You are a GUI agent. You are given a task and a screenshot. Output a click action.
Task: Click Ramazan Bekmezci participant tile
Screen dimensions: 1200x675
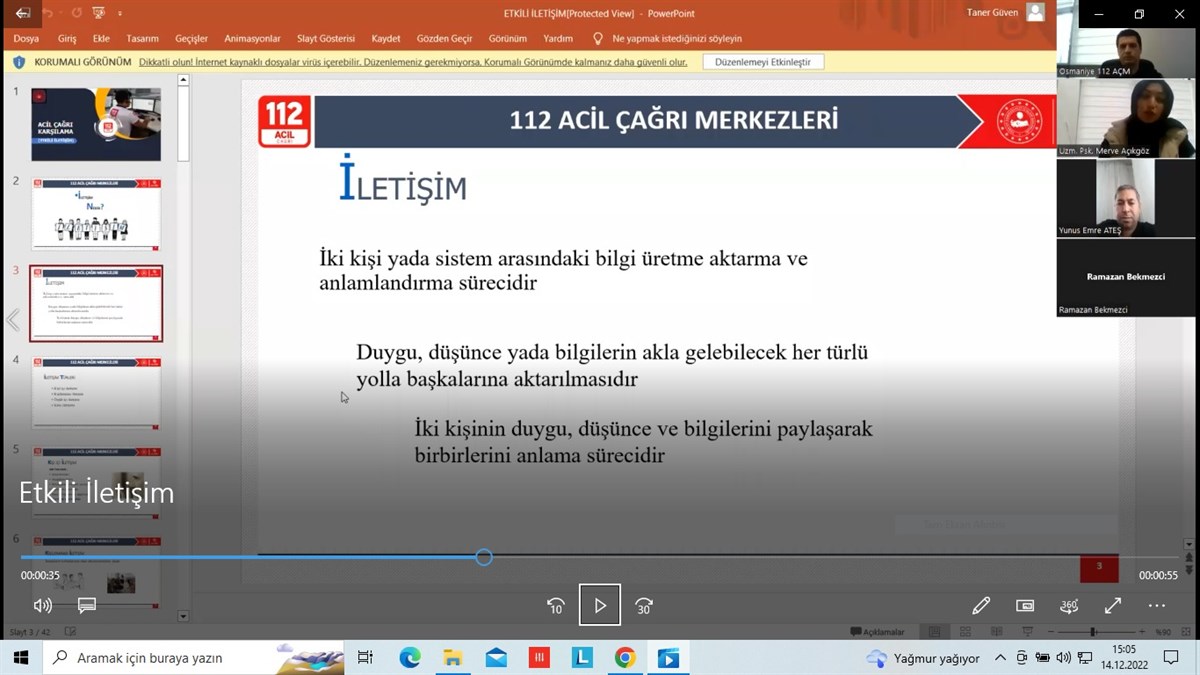click(1126, 277)
